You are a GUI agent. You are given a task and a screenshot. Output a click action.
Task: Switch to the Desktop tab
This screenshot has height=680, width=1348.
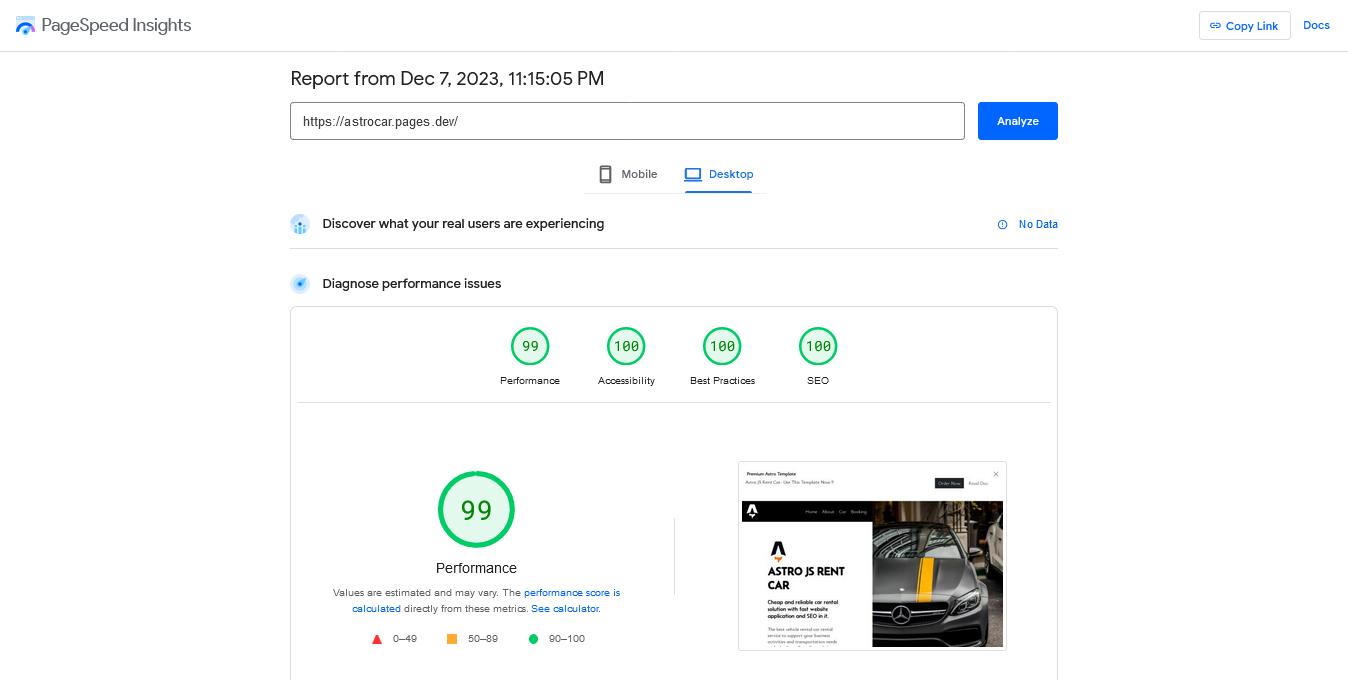click(719, 174)
